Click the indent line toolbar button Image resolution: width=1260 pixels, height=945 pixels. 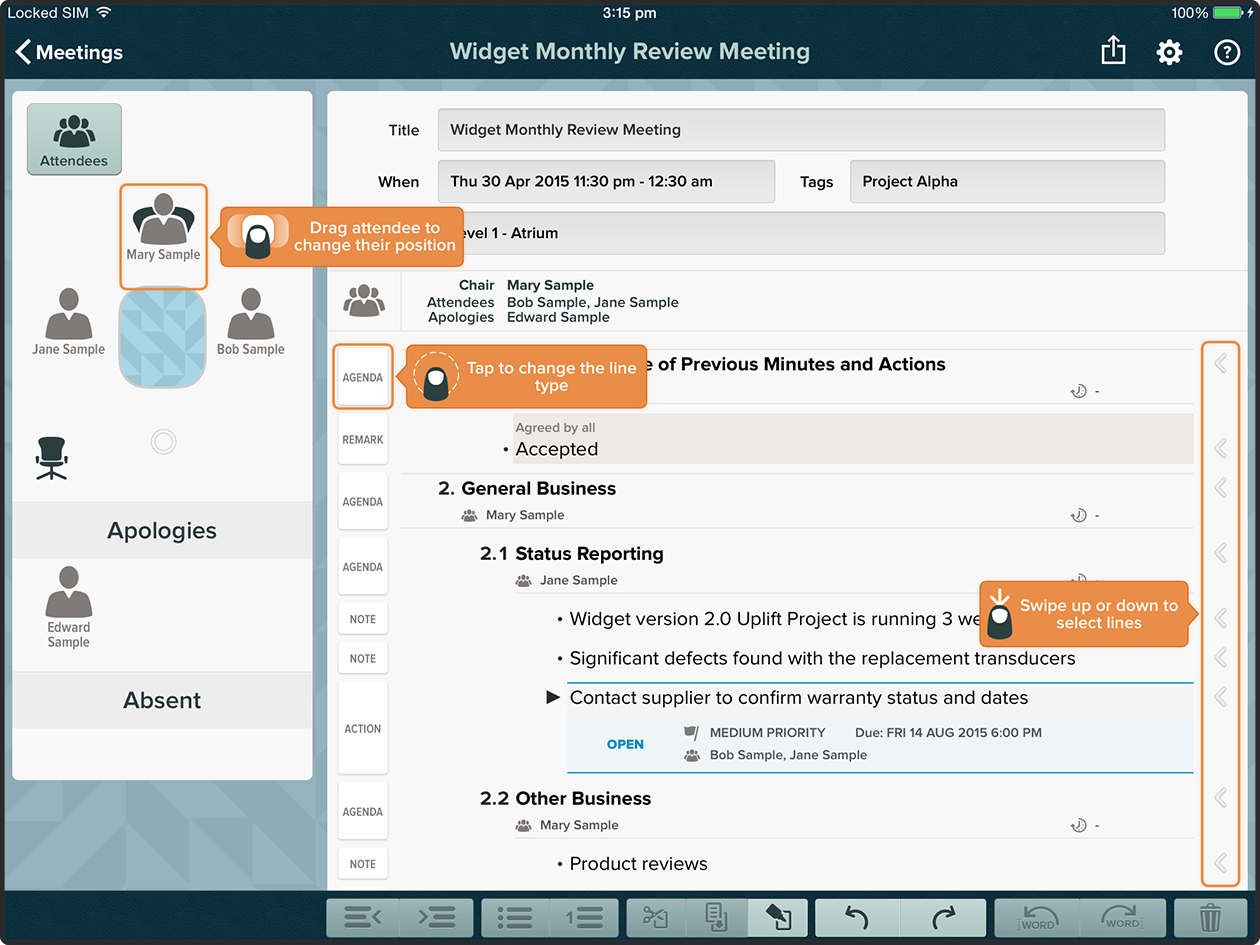click(x=436, y=917)
